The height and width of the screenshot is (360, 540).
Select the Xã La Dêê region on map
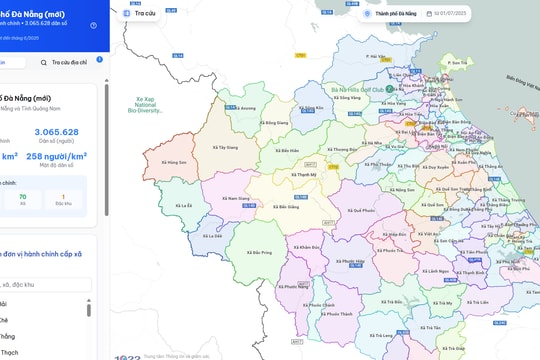tap(212, 236)
